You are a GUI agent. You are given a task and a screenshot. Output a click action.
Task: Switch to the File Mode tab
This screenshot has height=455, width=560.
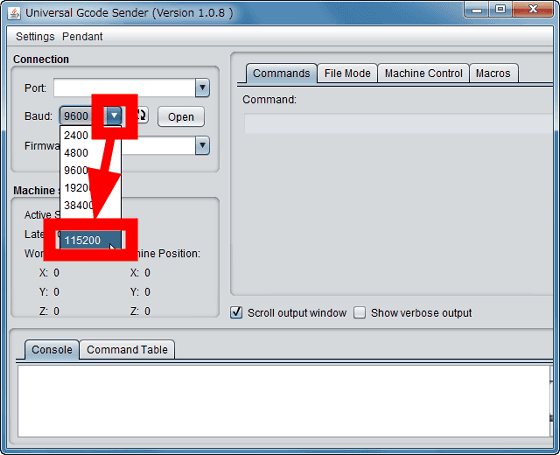347,73
